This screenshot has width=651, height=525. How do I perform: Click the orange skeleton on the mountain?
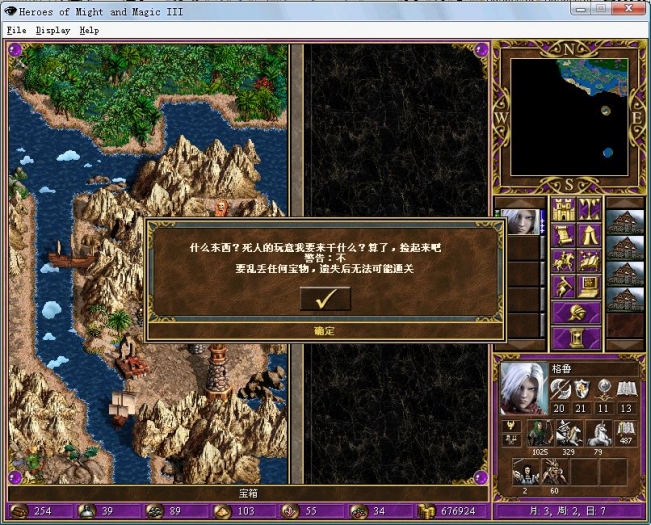[x=221, y=208]
